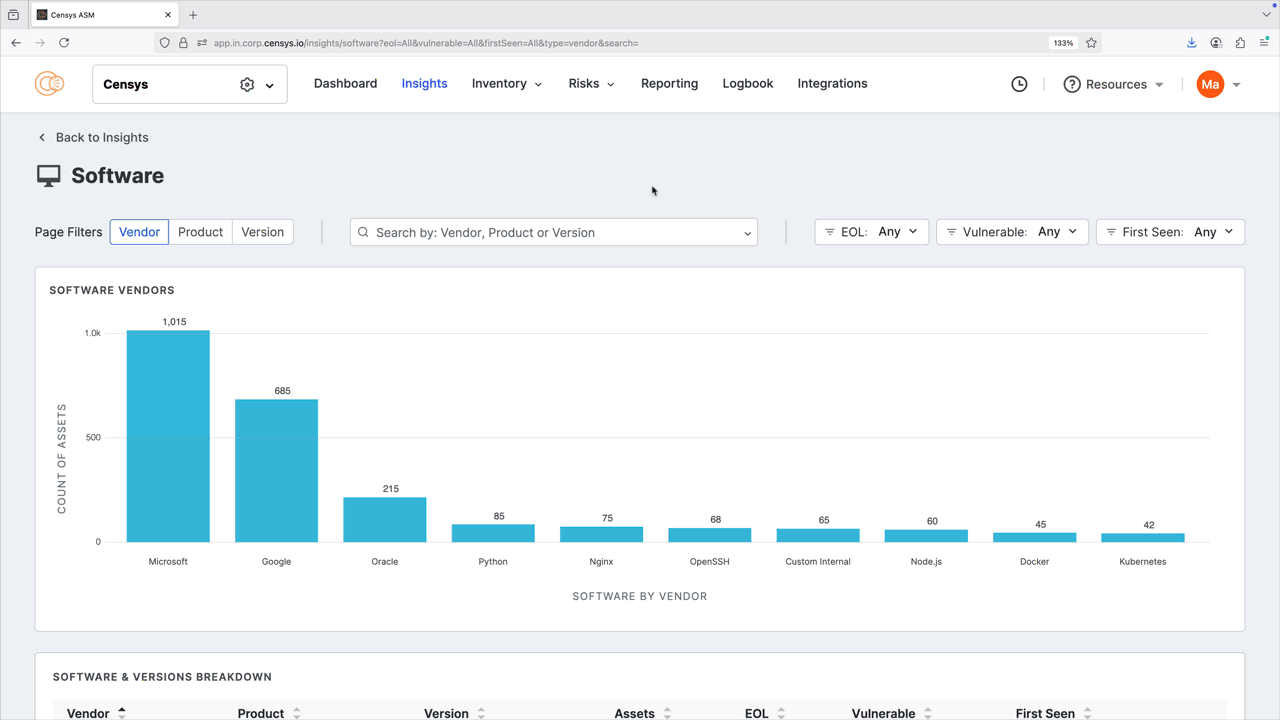Click the shield tracking protection icon
Image resolution: width=1280 pixels, height=720 pixels.
point(165,43)
